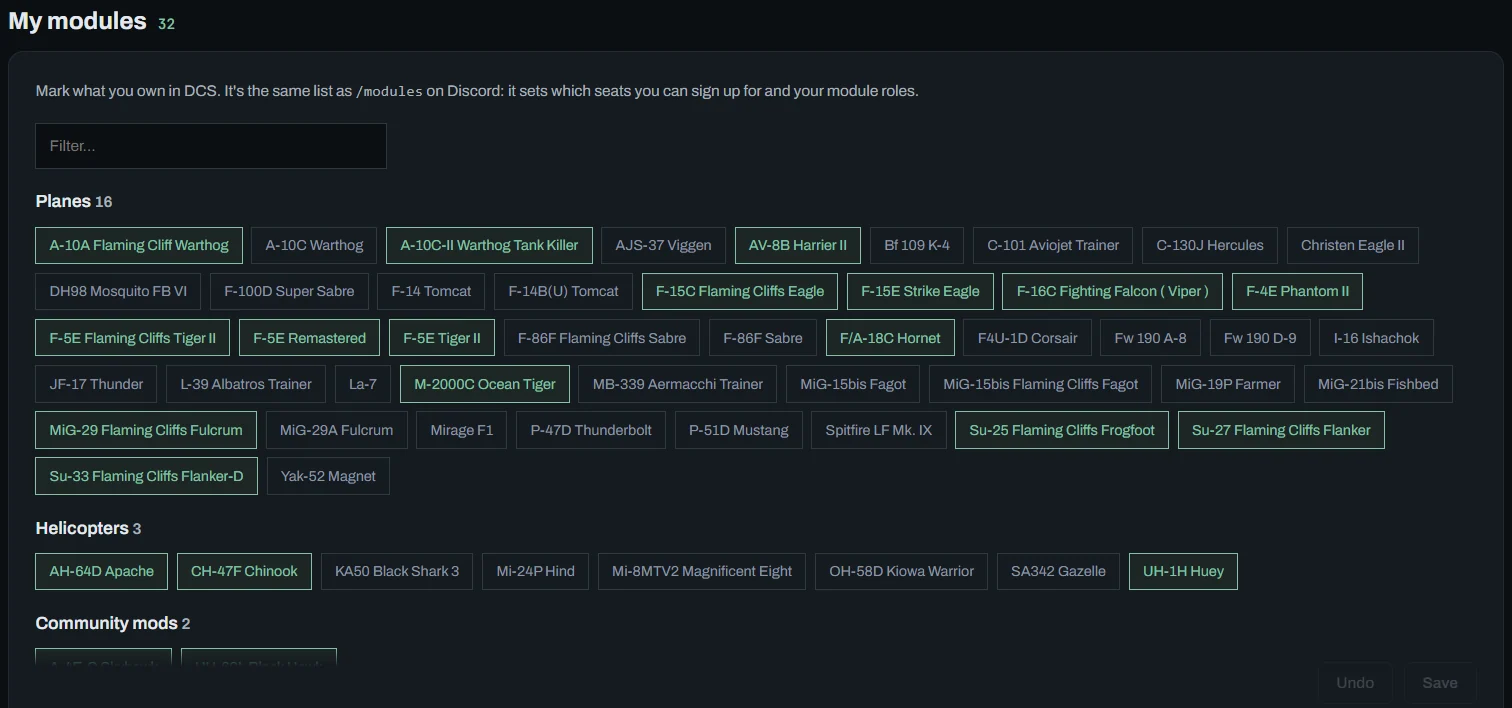This screenshot has width=1512, height=708.
Task: Deselect A-10A Flaming Cliff Warthog module
Action: click(x=139, y=245)
